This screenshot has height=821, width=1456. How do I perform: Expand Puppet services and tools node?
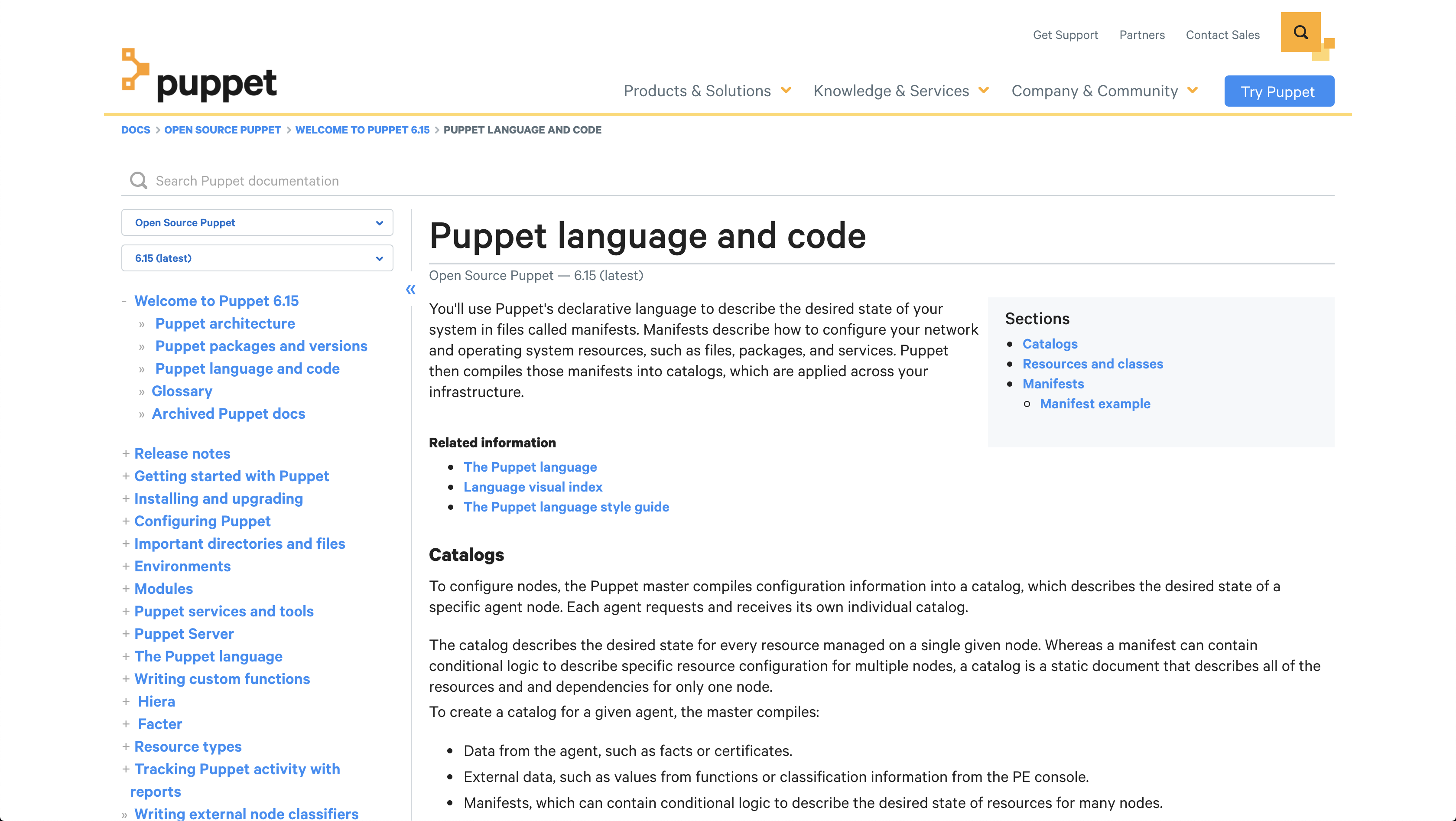(x=126, y=611)
